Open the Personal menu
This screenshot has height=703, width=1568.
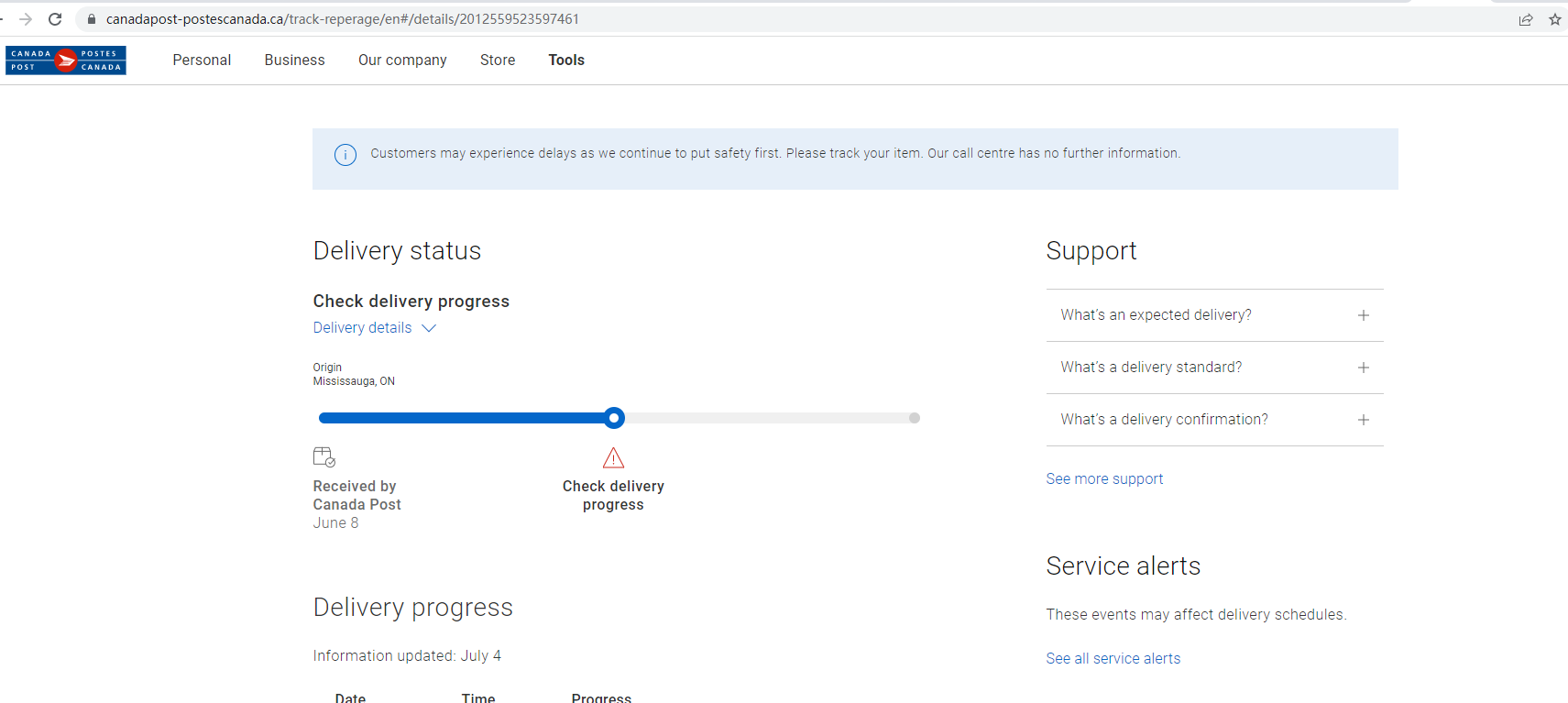coord(202,60)
